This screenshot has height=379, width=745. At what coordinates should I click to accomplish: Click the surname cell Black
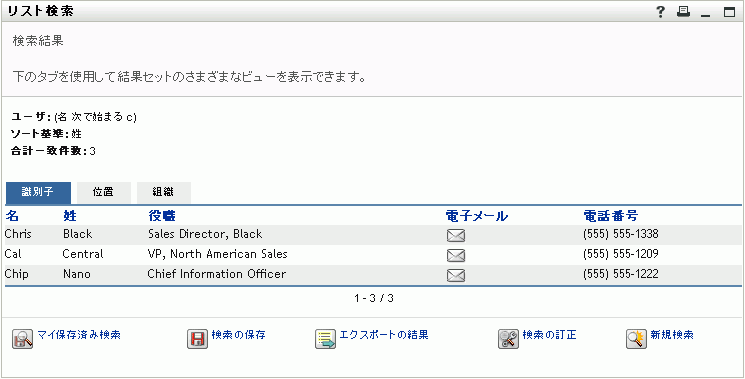[77, 234]
